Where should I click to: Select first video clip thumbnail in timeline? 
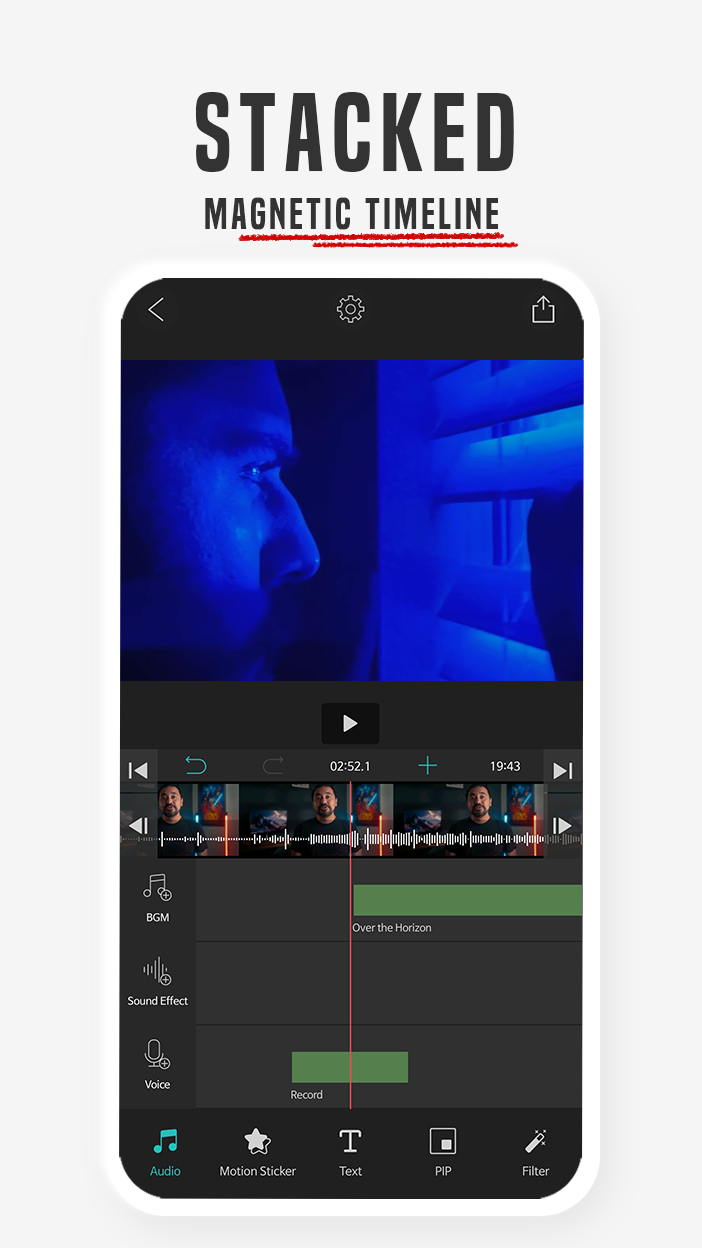tap(198, 820)
